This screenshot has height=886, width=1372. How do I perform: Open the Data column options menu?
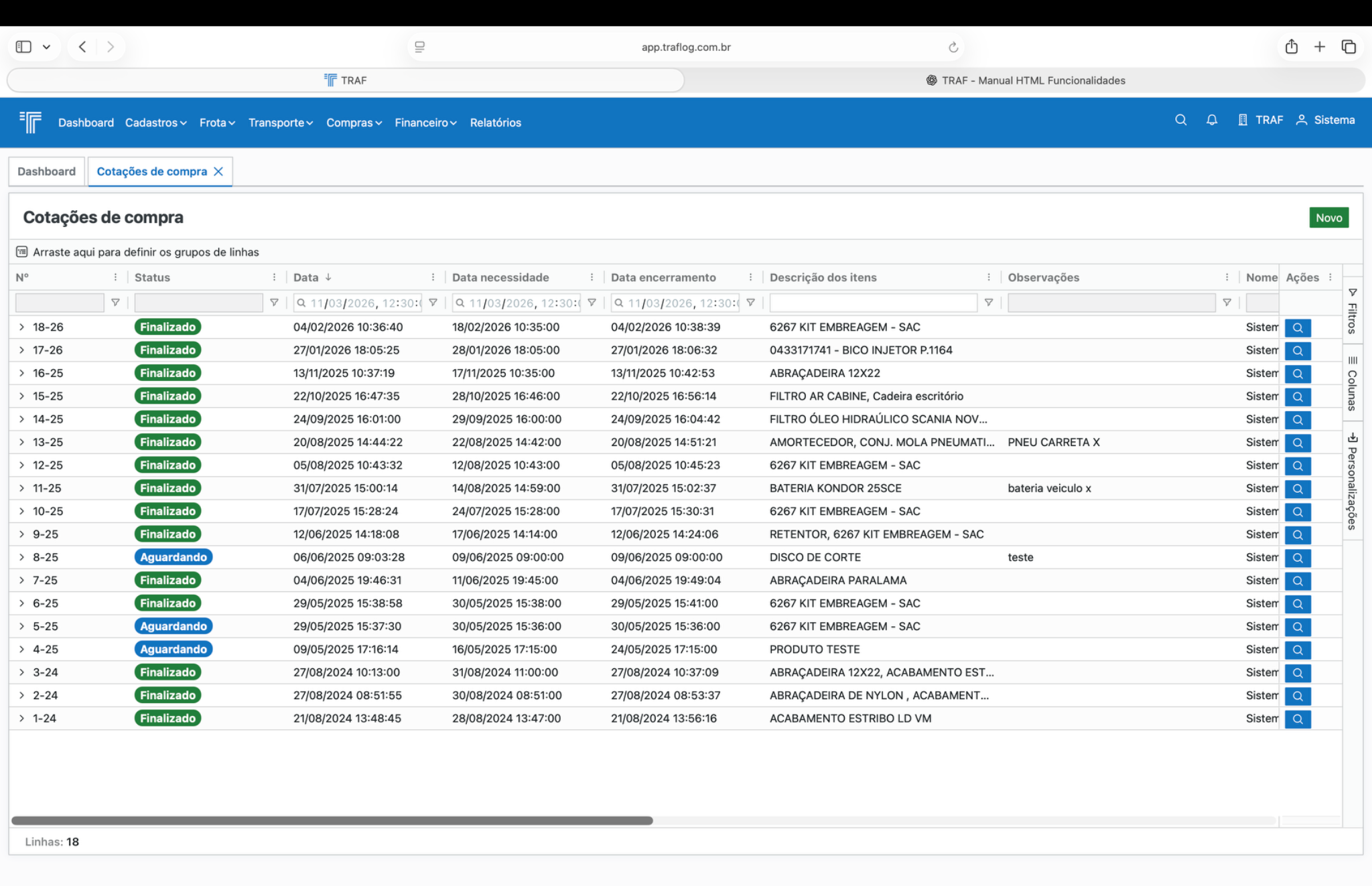click(433, 277)
